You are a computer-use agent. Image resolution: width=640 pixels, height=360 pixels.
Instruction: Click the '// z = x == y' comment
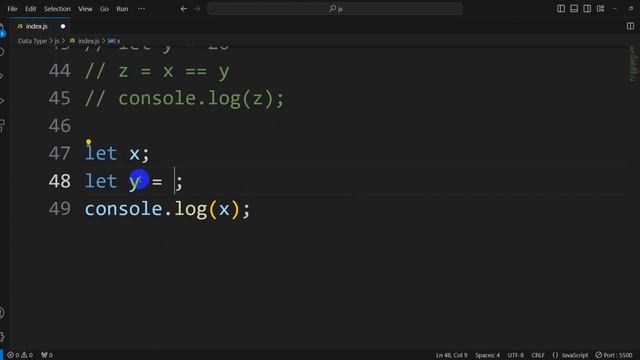click(x=157, y=71)
